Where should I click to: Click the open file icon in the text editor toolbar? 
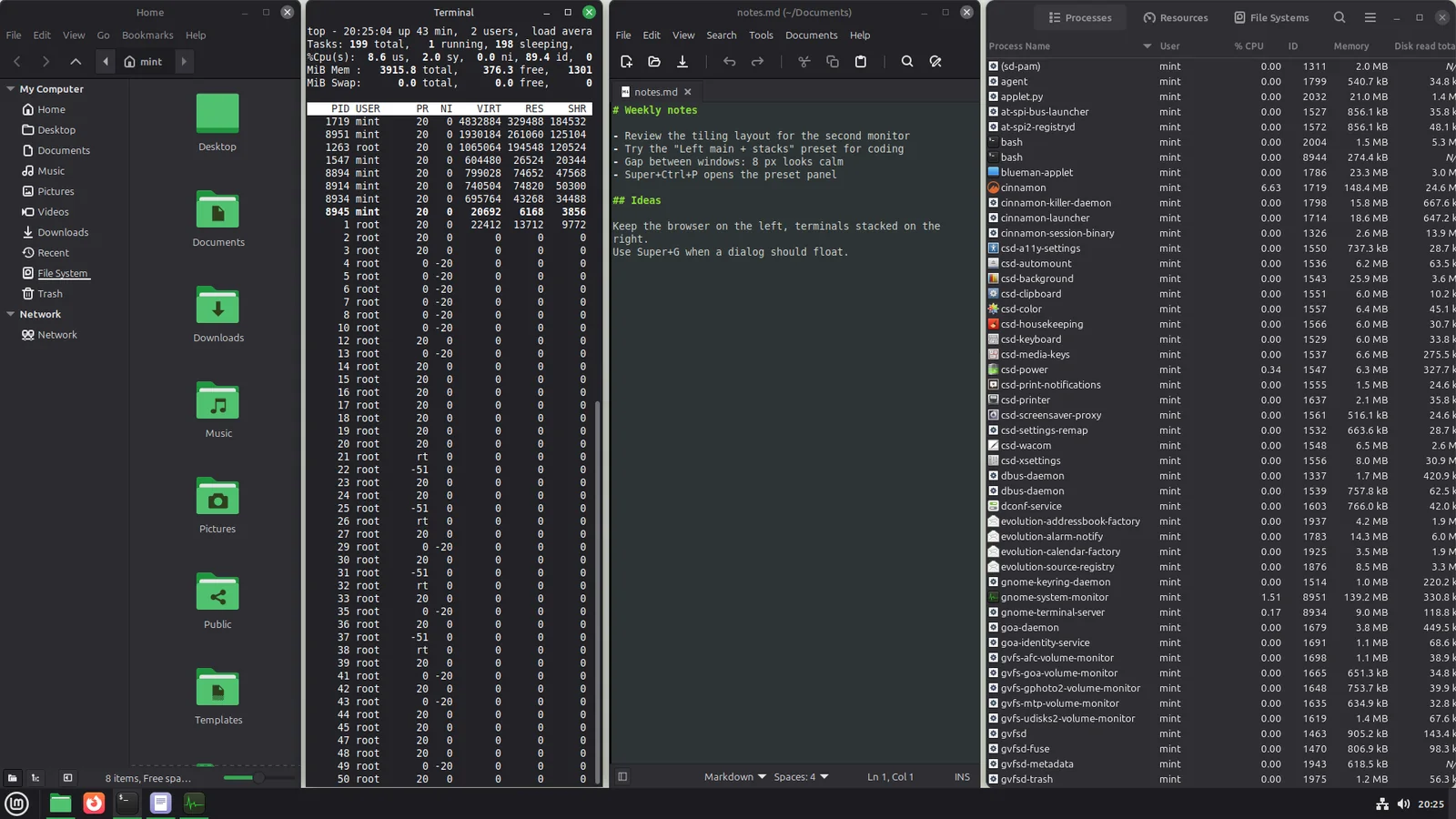654,62
